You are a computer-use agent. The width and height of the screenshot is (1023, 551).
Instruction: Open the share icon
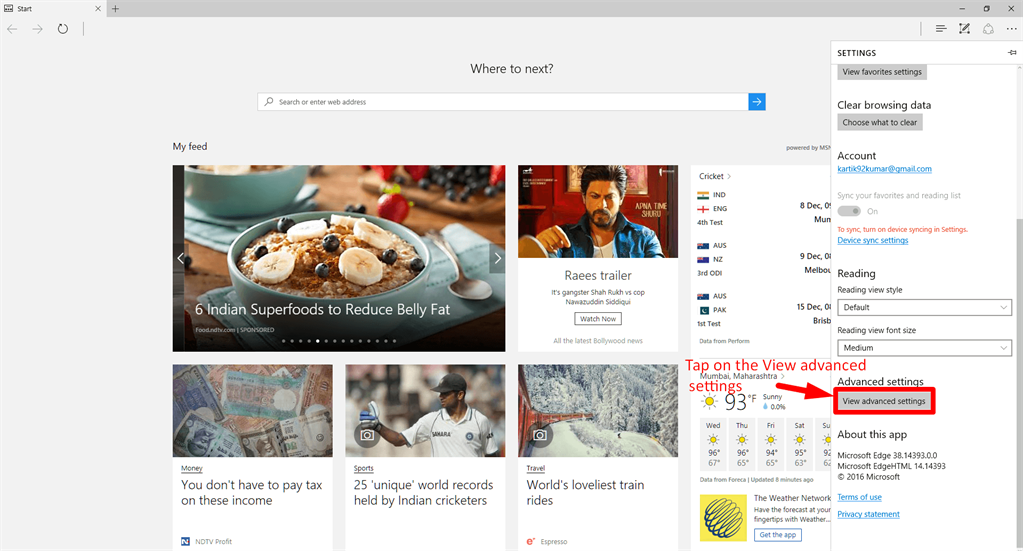click(x=988, y=29)
